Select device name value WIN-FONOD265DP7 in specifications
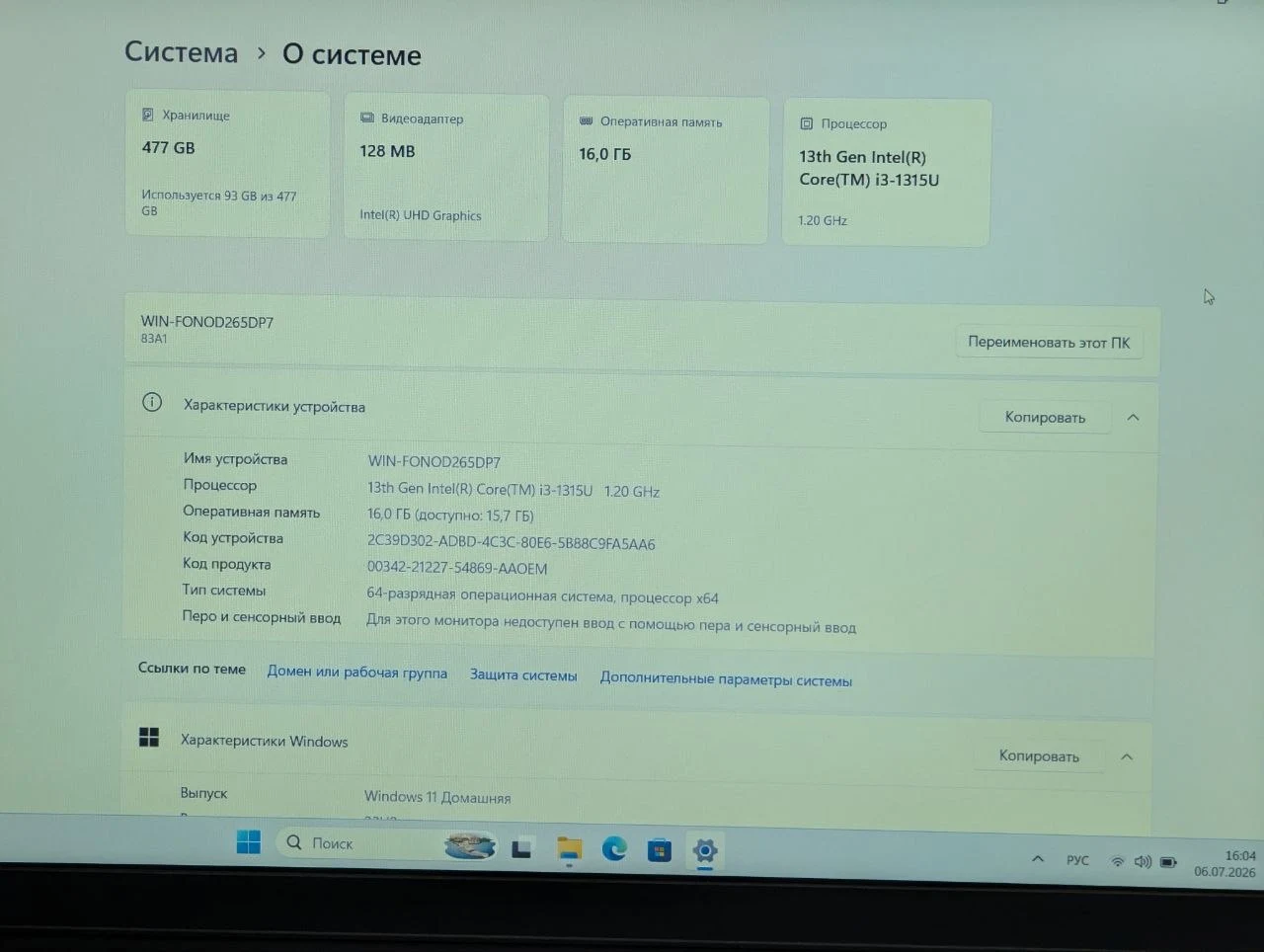 [x=434, y=462]
